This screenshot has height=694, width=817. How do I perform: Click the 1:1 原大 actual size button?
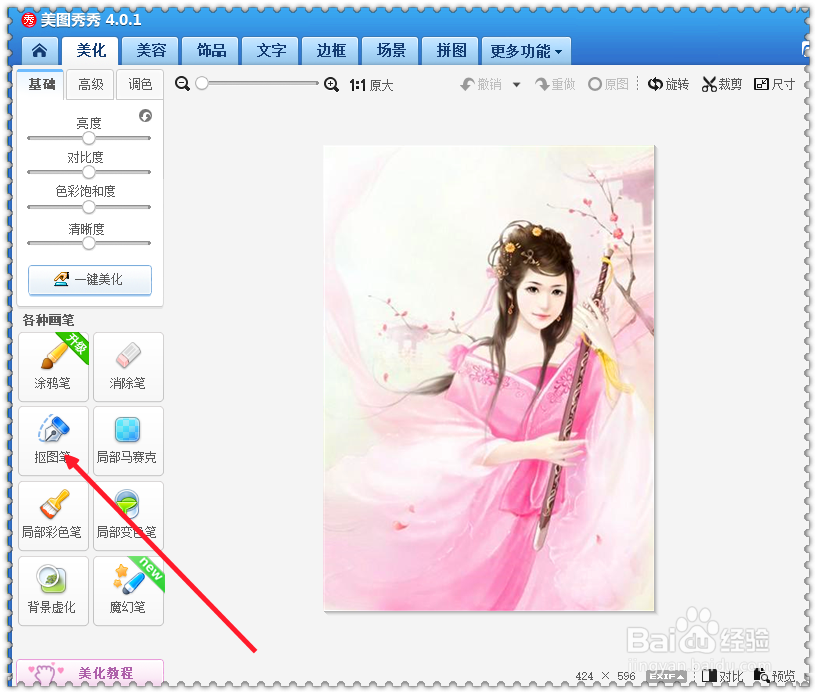pos(371,85)
